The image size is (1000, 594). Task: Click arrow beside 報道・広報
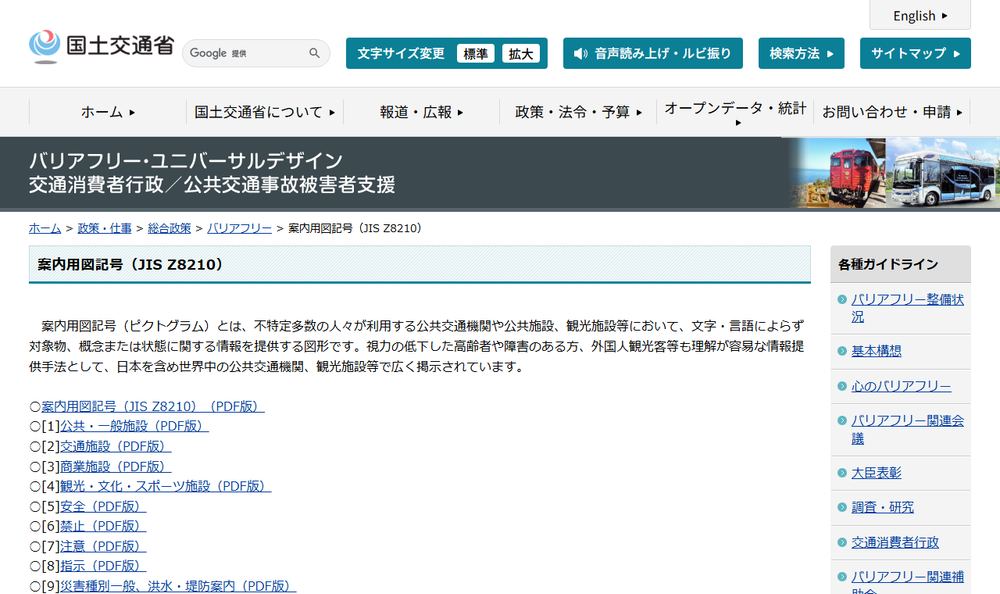click(460, 113)
